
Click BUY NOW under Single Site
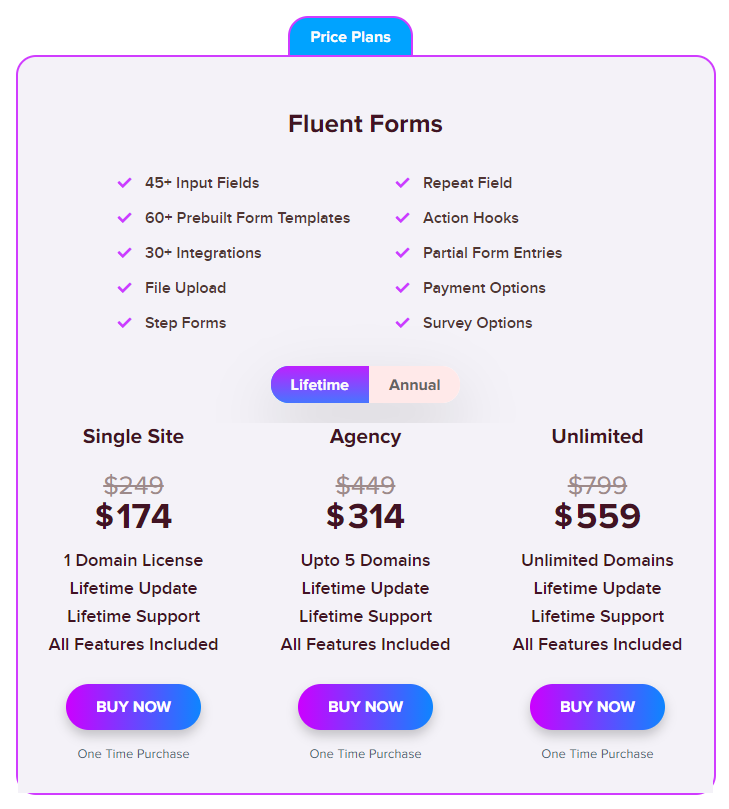[x=133, y=707]
